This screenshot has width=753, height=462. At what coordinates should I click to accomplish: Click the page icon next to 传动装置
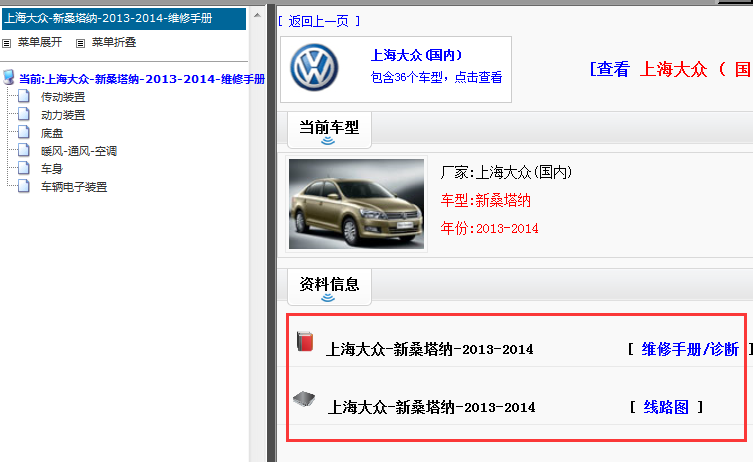[x=24, y=97]
